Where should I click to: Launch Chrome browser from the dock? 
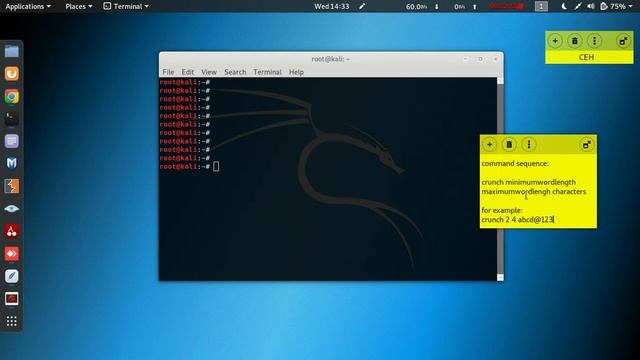11,96
